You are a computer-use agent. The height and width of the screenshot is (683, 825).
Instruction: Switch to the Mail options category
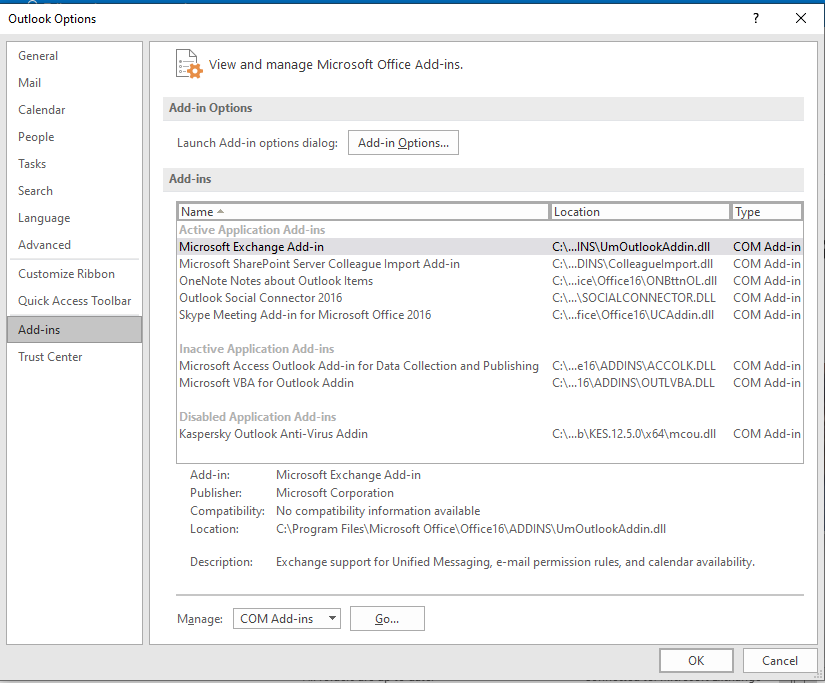[x=30, y=83]
